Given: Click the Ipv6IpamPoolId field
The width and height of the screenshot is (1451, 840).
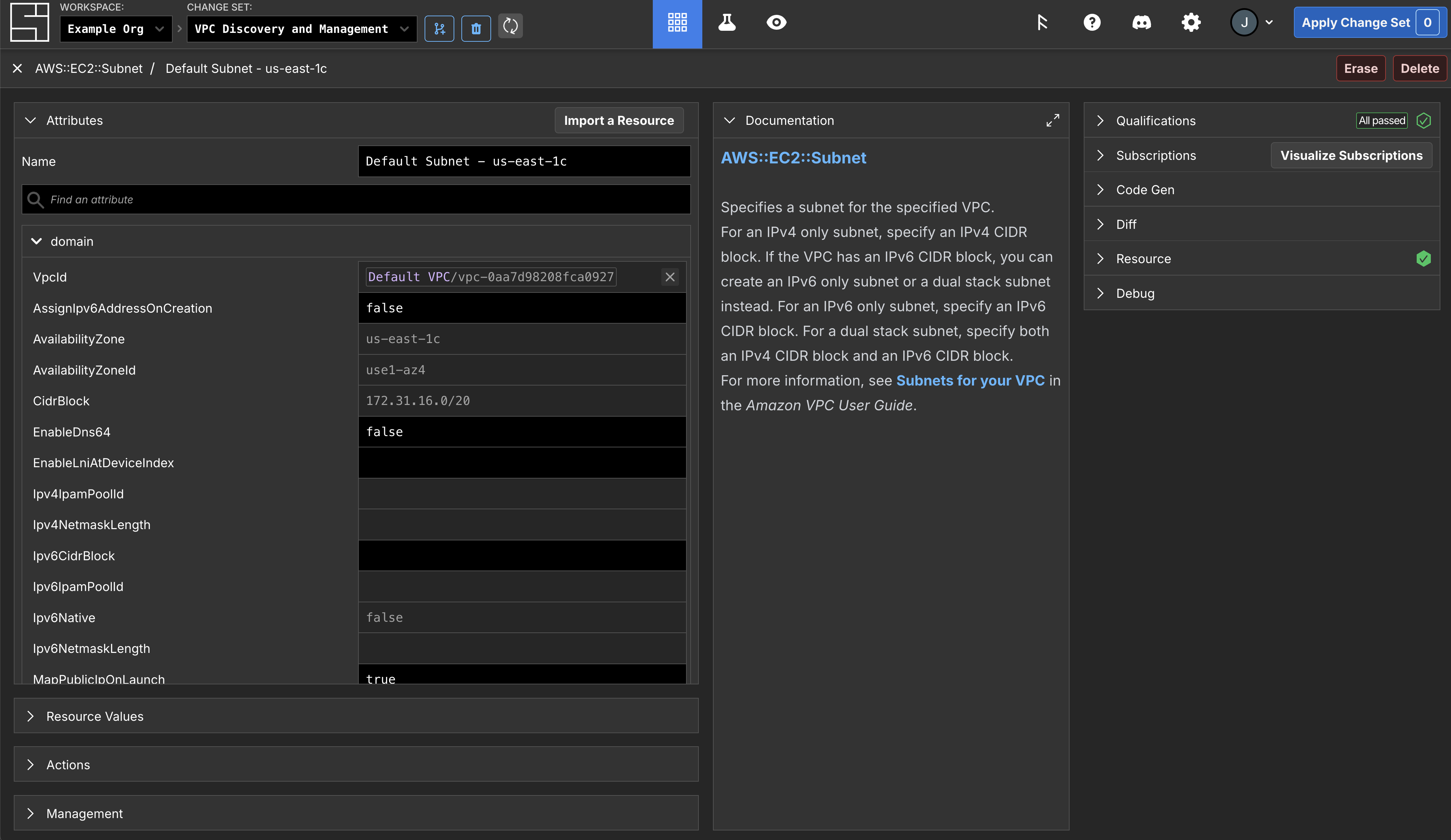Looking at the screenshot, I should click(522, 587).
